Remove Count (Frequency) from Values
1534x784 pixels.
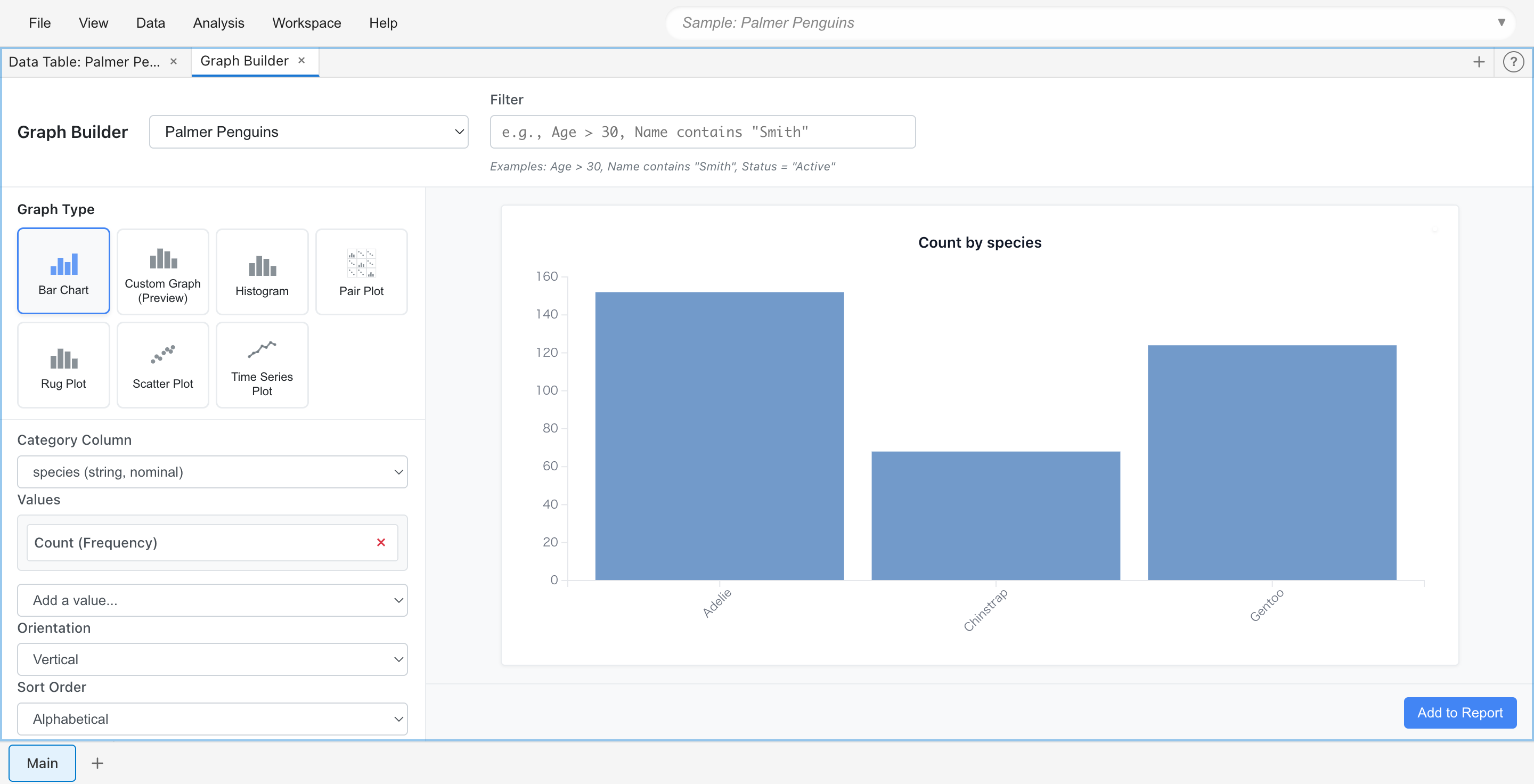[380, 542]
